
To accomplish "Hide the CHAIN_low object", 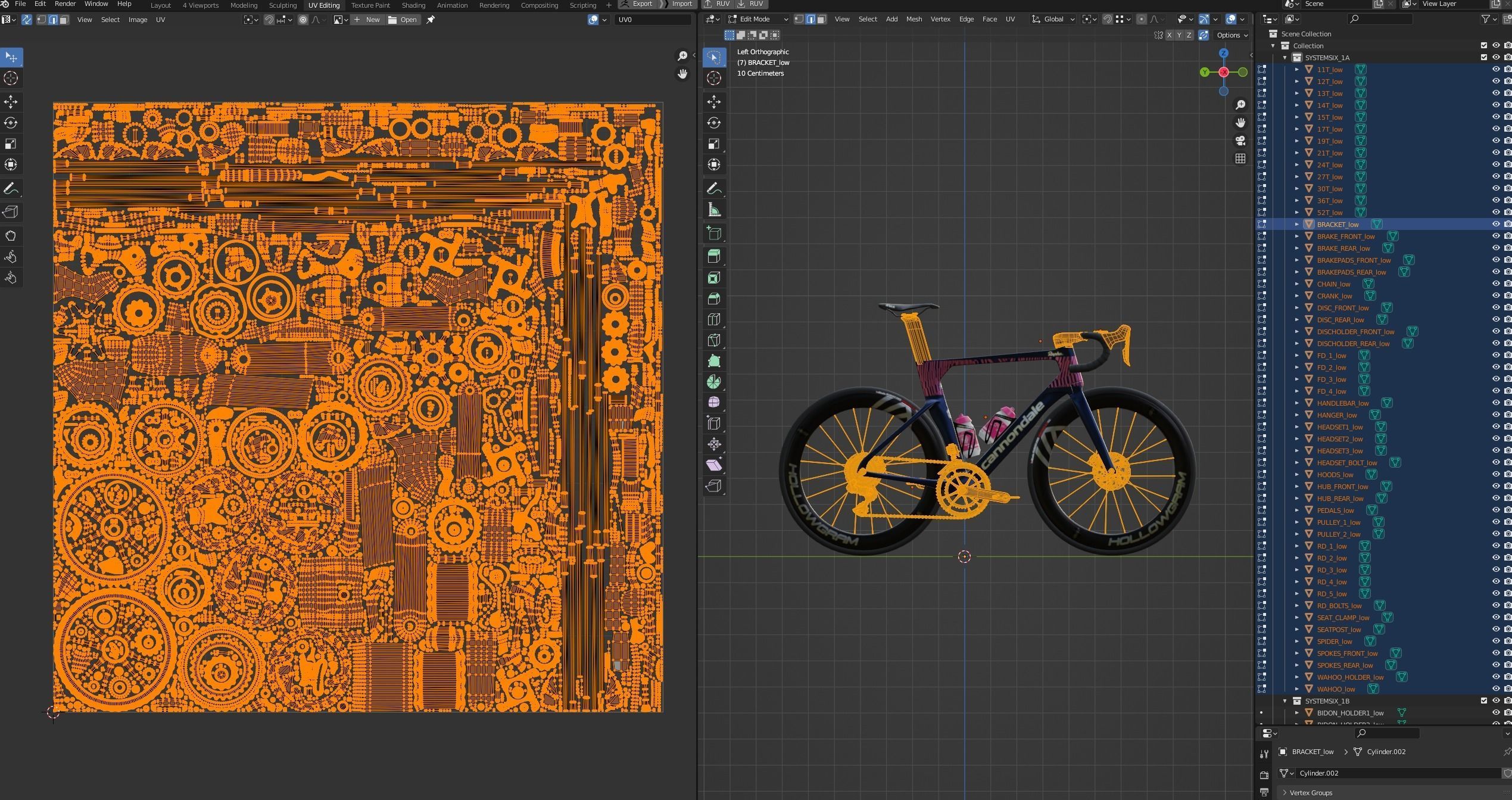I will pos(1495,284).
